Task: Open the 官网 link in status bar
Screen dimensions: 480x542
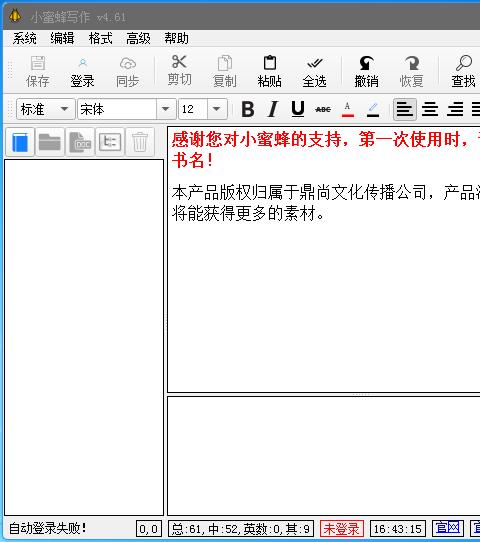Action: click(448, 528)
